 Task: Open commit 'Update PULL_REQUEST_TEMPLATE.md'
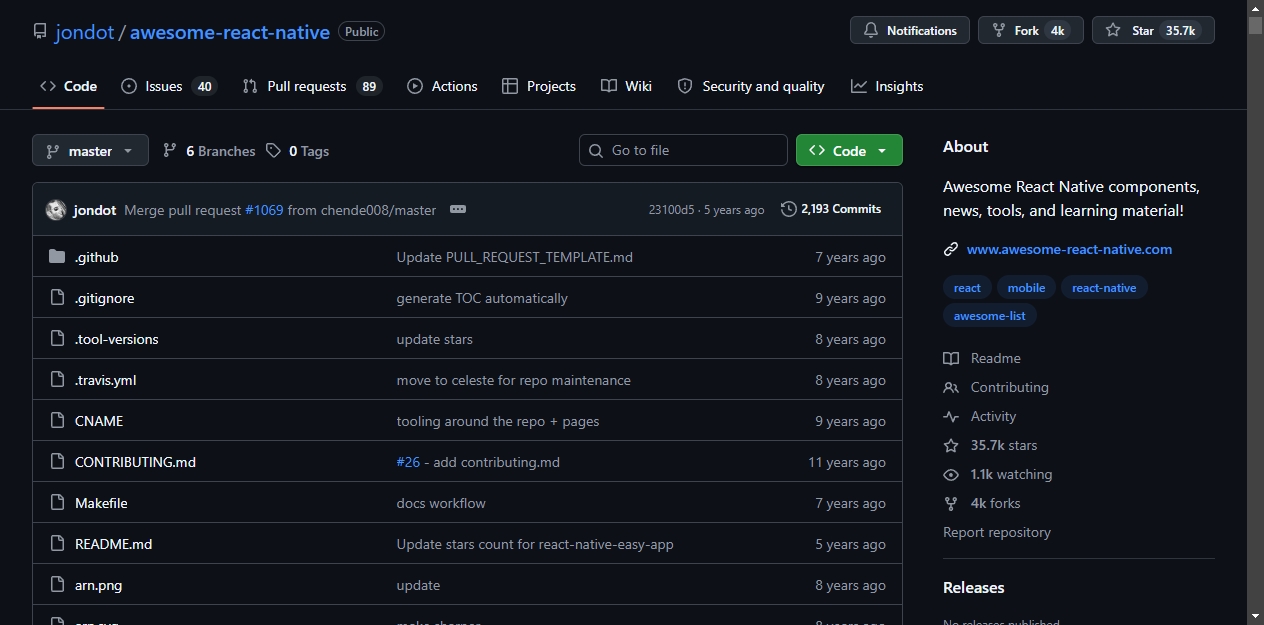coord(515,257)
